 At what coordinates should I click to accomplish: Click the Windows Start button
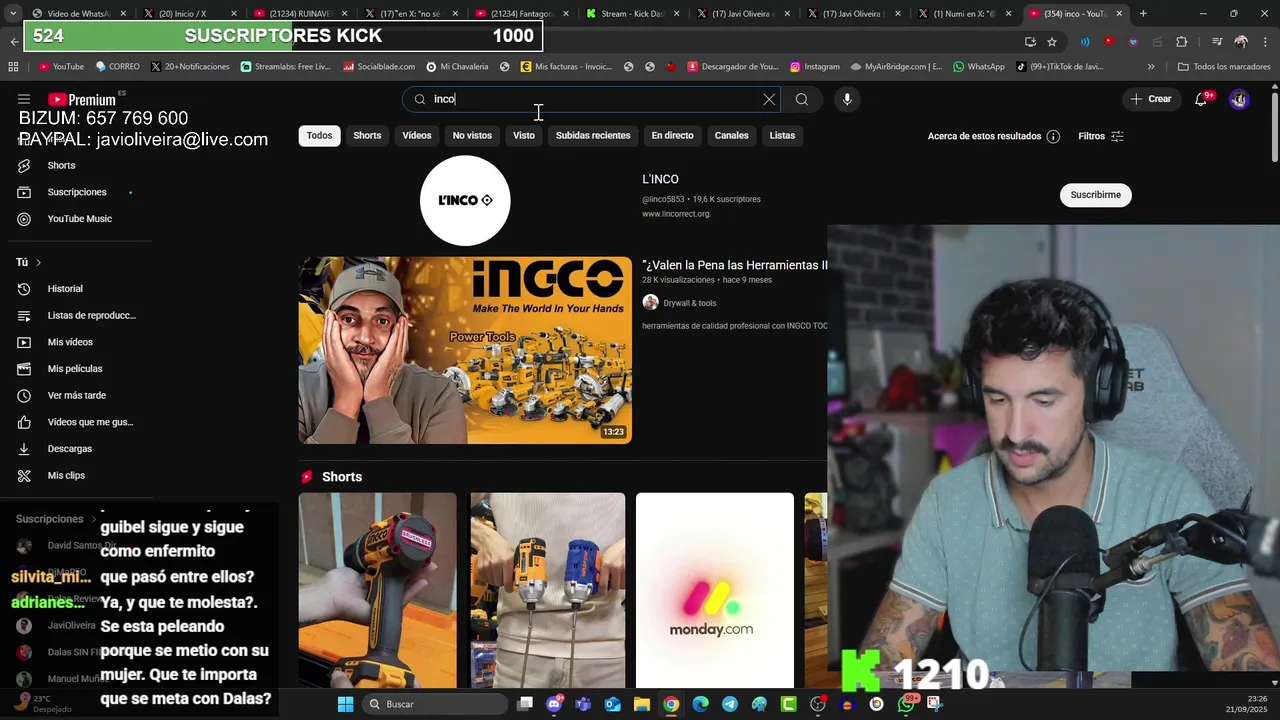pos(345,704)
